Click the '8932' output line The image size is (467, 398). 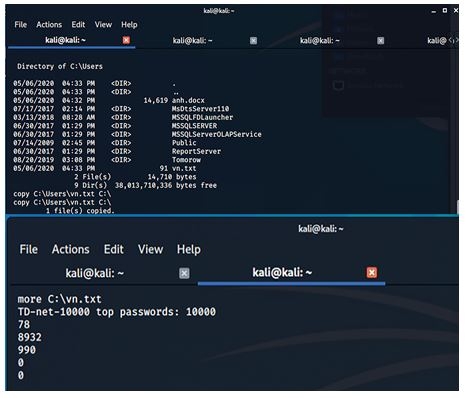[x=30, y=337]
